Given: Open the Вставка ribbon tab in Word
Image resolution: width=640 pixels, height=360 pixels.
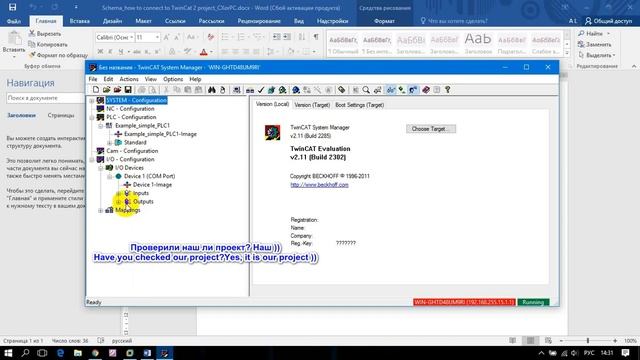Looking at the screenshot, I should [x=80, y=21].
